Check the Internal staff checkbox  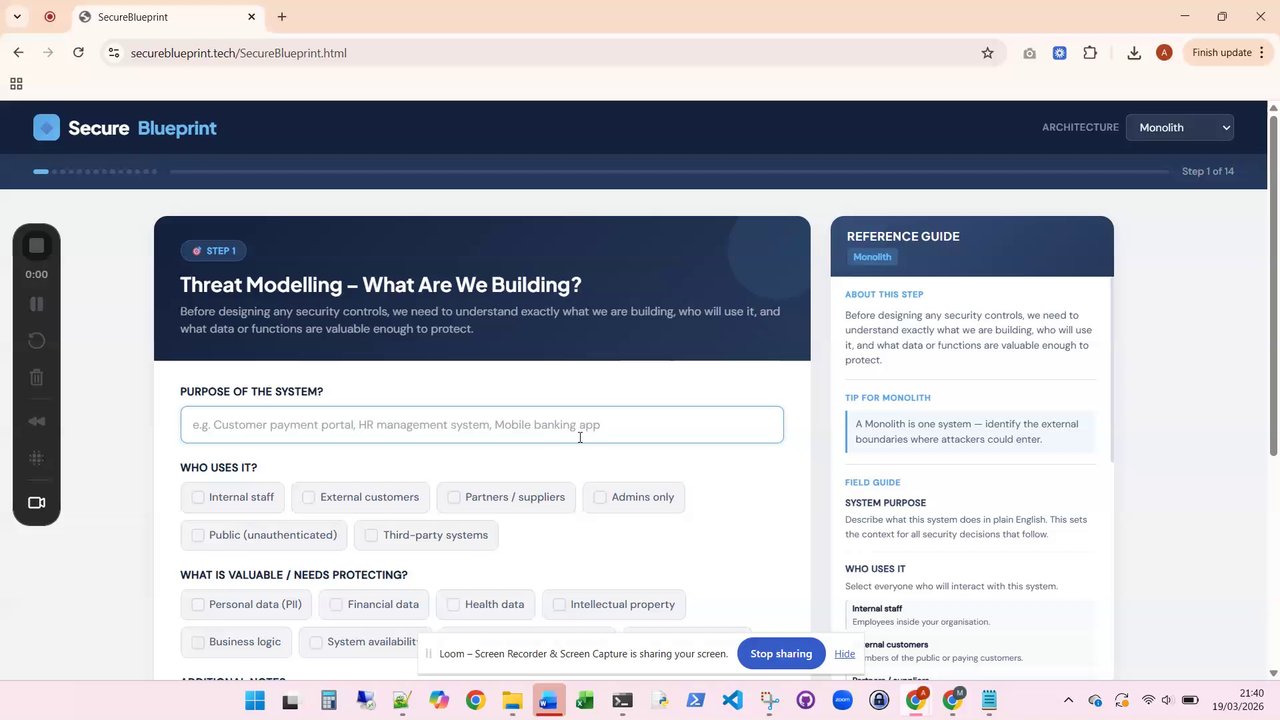click(x=198, y=497)
